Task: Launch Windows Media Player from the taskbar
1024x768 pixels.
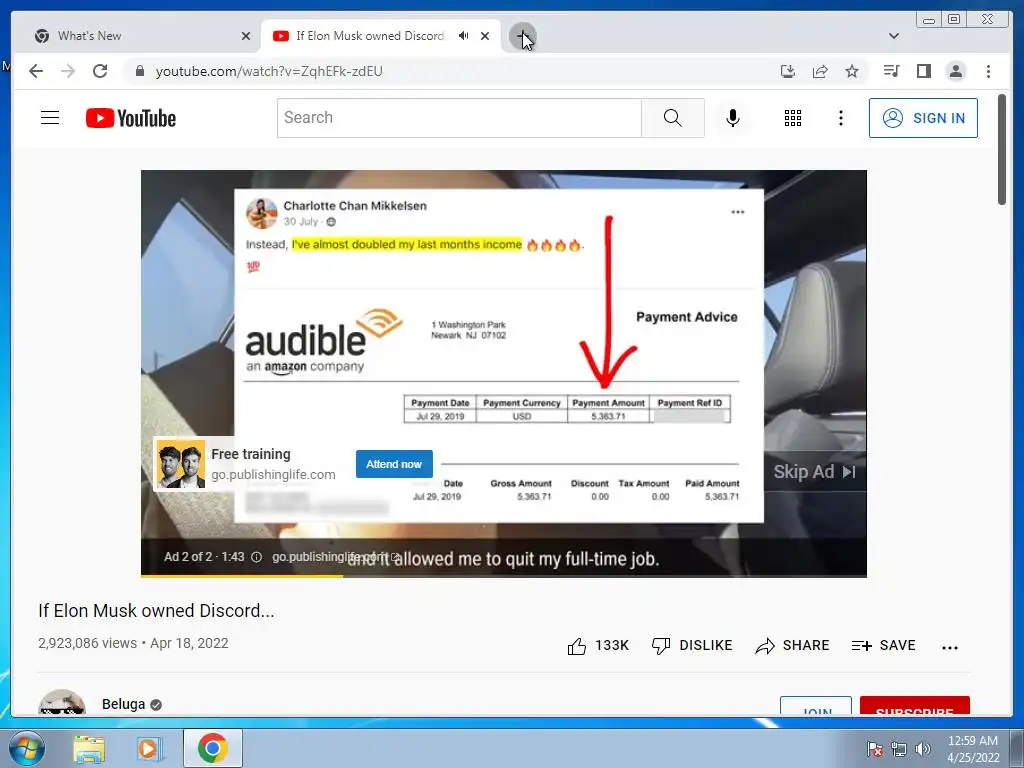Action: (148, 748)
